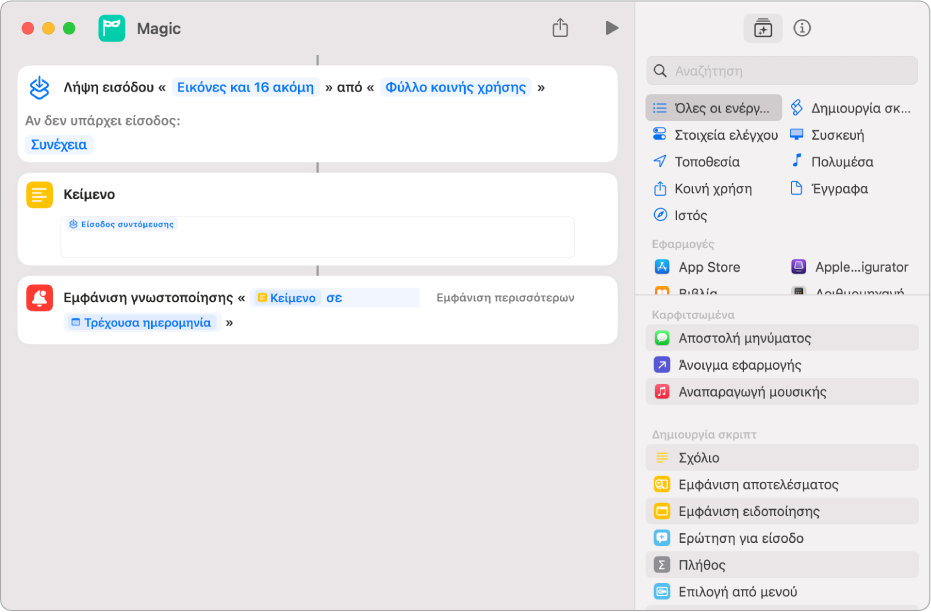This screenshot has height=612, width=931.
Task: Add Επιλογή από μενού action
Action: 782,591
